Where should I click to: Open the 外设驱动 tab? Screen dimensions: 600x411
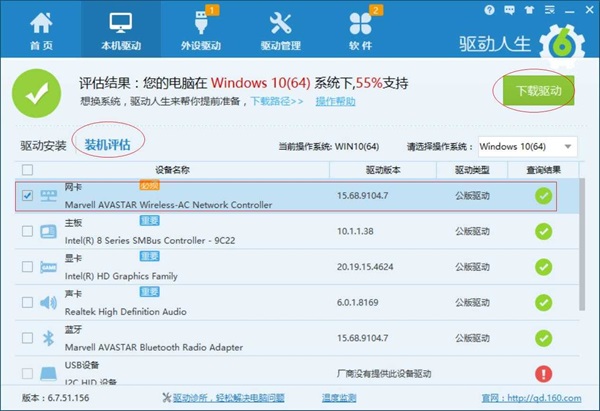pos(201,31)
